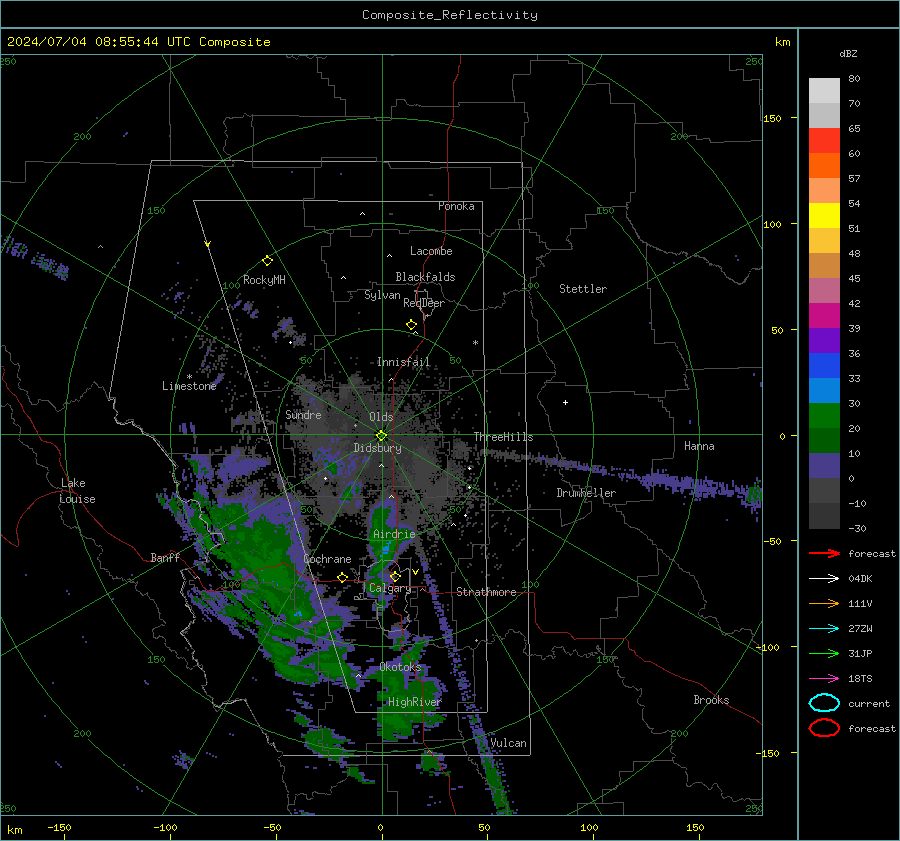Click the 27ZW legend label
The image size is (900, 841).
point(860,629)
